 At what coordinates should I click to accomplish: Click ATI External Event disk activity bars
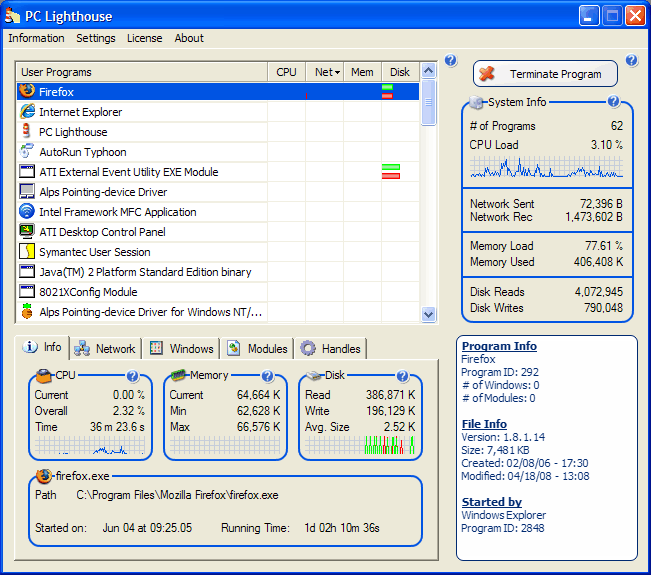tap(391, 171)
